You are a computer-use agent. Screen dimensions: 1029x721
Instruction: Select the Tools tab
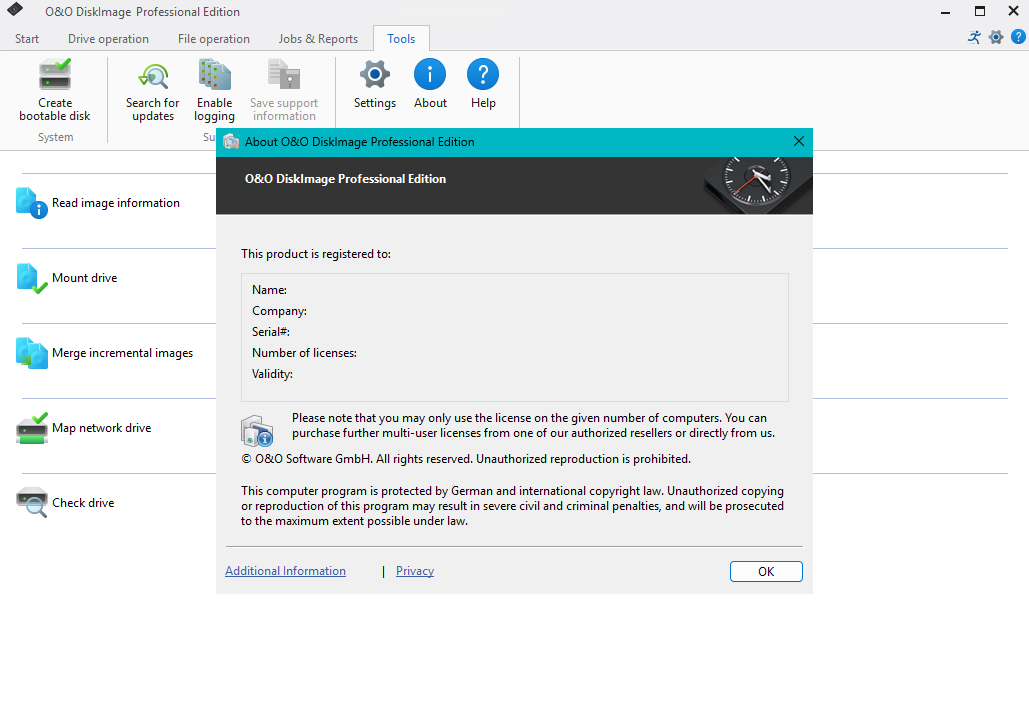401,39
